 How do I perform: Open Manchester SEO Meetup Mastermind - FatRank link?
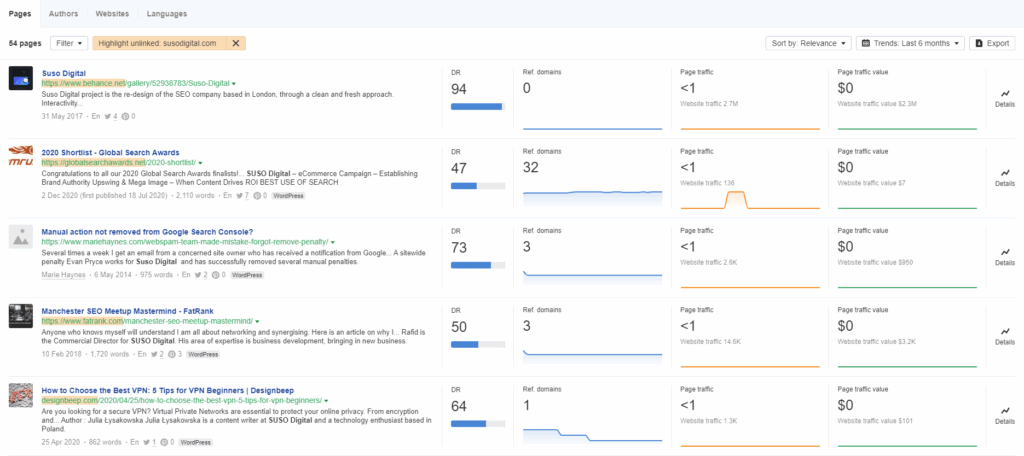pyautogui.click(x=127, y=312)
